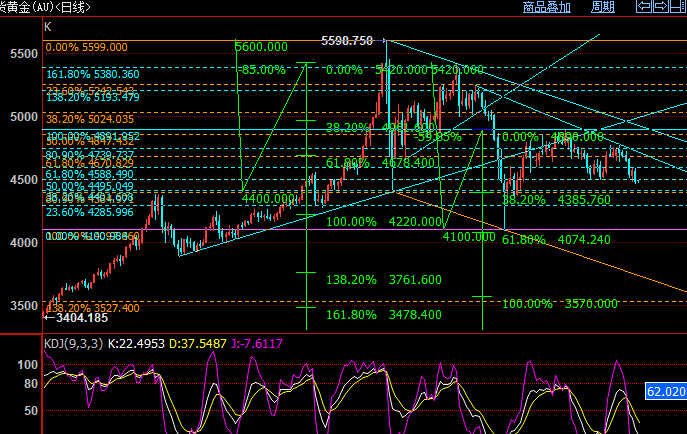Click the 100.00% 4220.000 level label
This screenshot has width=687, height=434.
point(384,222)
